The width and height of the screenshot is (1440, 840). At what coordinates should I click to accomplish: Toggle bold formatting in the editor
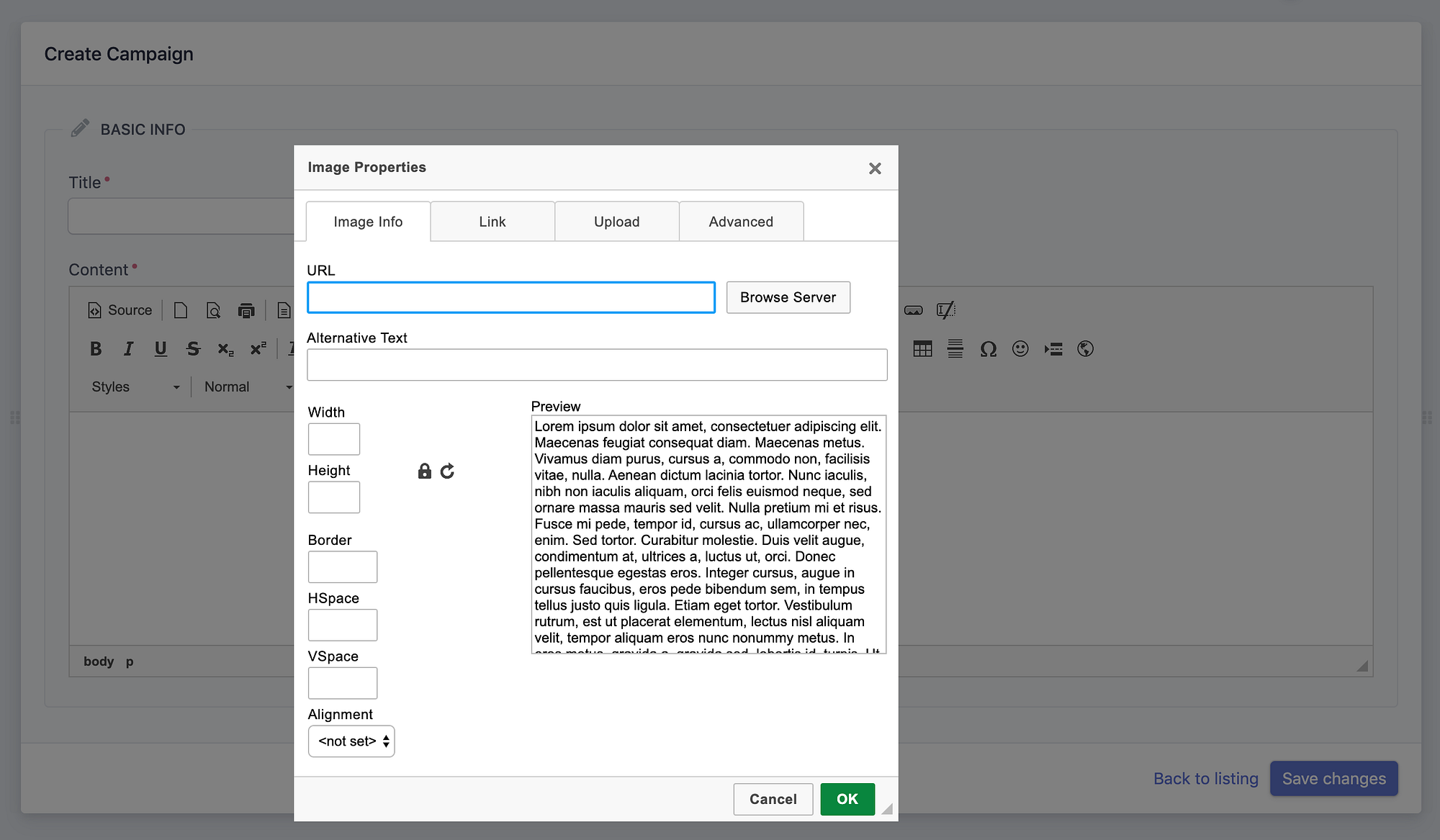pyautogui.click(x=96, y=348)
